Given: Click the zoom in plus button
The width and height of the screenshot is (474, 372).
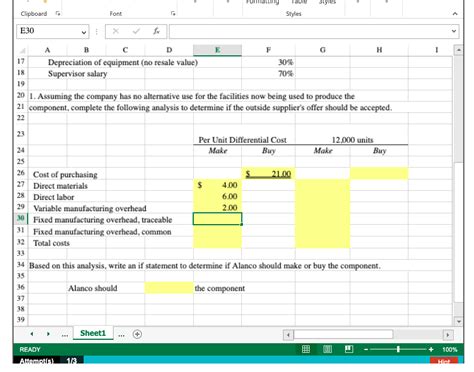Looking at the screenshot, I should click(x=431, y=349).
